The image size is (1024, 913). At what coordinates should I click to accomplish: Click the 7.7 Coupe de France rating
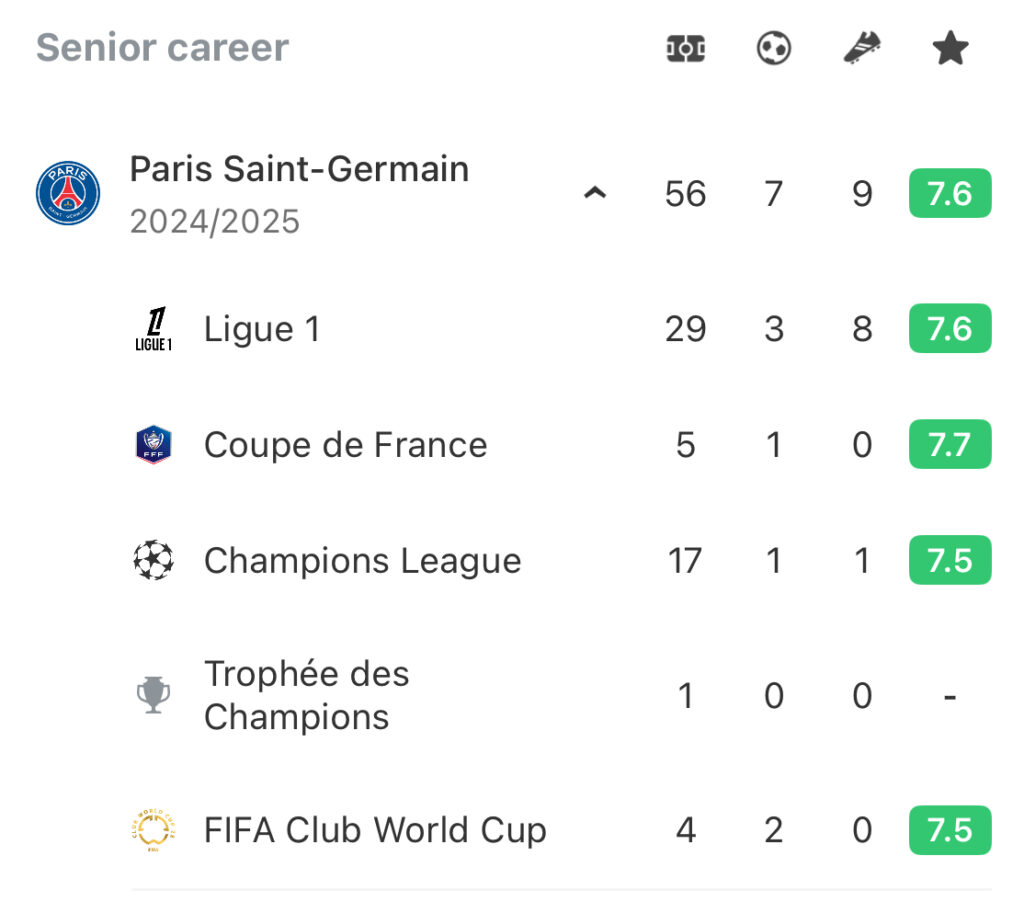click(950, 445)
